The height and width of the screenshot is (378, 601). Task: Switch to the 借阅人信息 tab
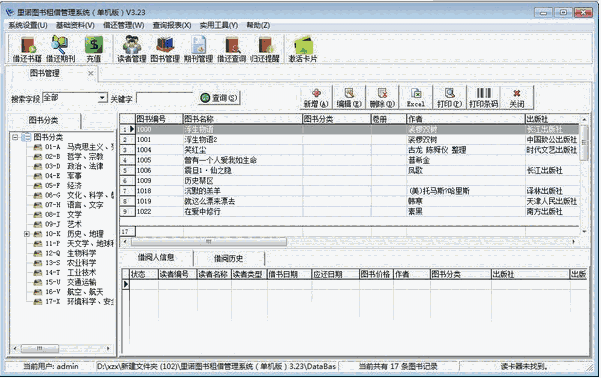156,258
